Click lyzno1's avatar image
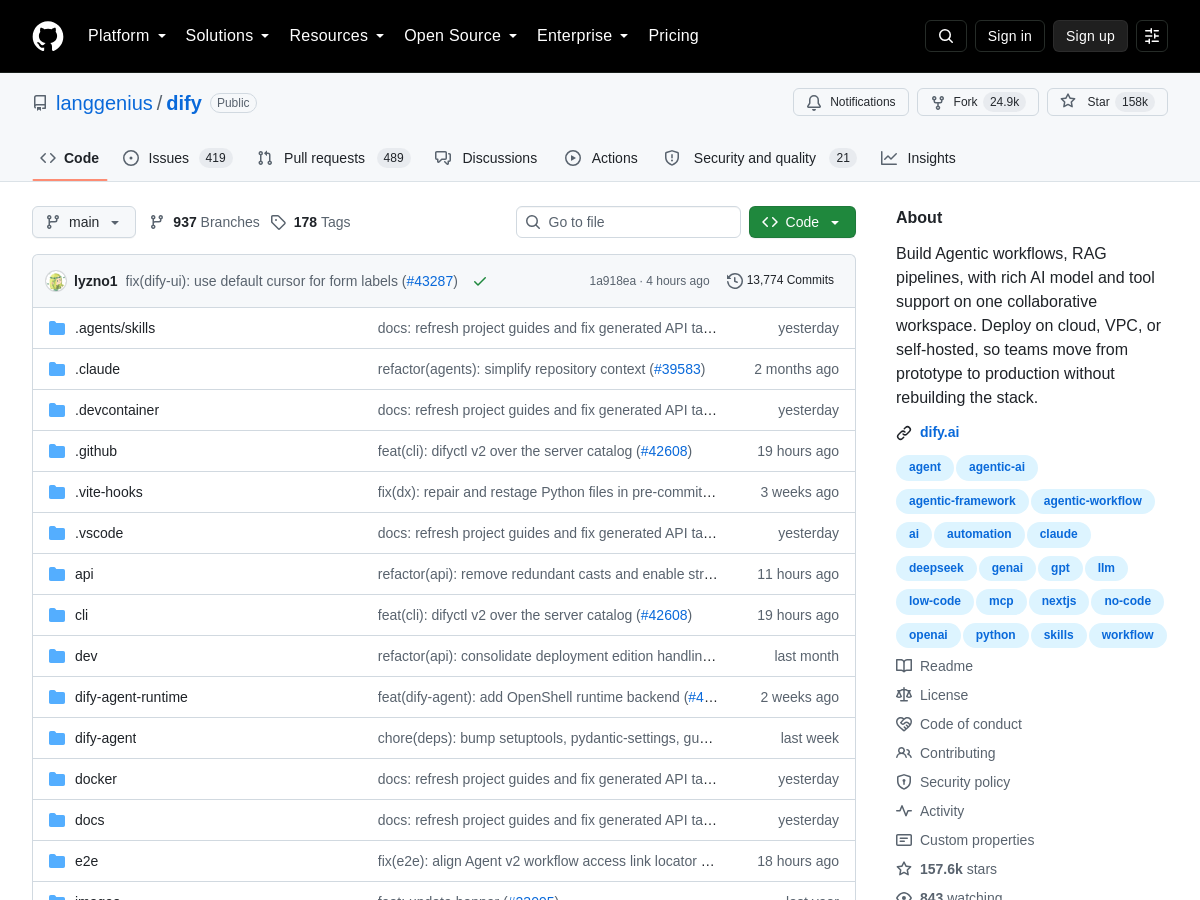Screen dimensions: 1200x900 pyautogui.click(x=56, y=281)
